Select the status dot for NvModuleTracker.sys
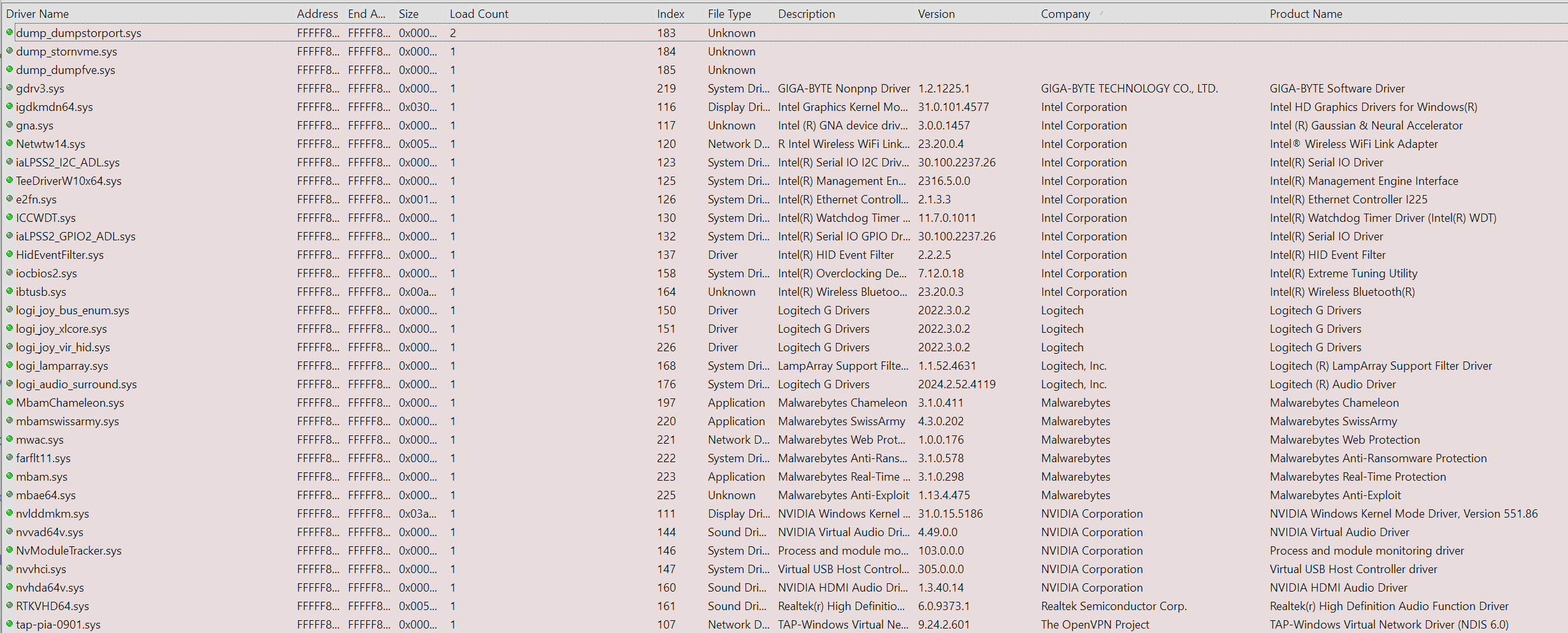This screenshot has width=1568, height=633. [10, 549]
